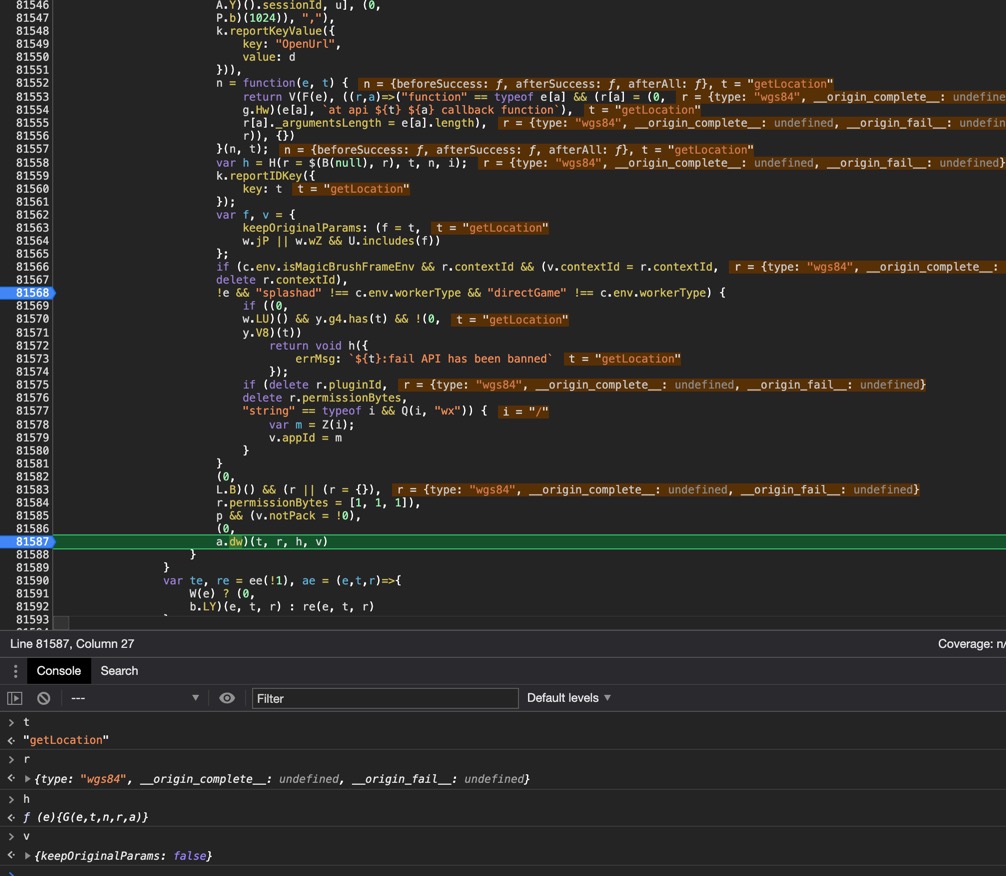
Task: Expand the wgs84 object in console
Action: click(x=27, y=779)
